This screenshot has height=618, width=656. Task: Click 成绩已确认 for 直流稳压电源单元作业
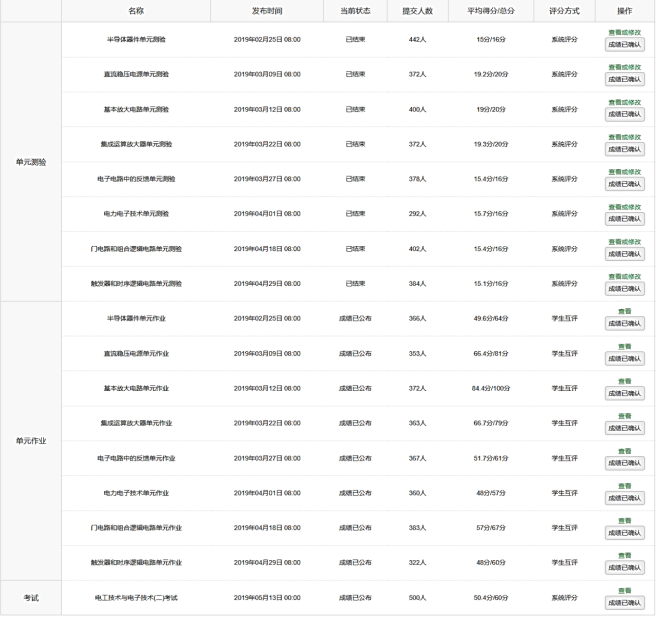pyautogui.click(x=624, y=358)
